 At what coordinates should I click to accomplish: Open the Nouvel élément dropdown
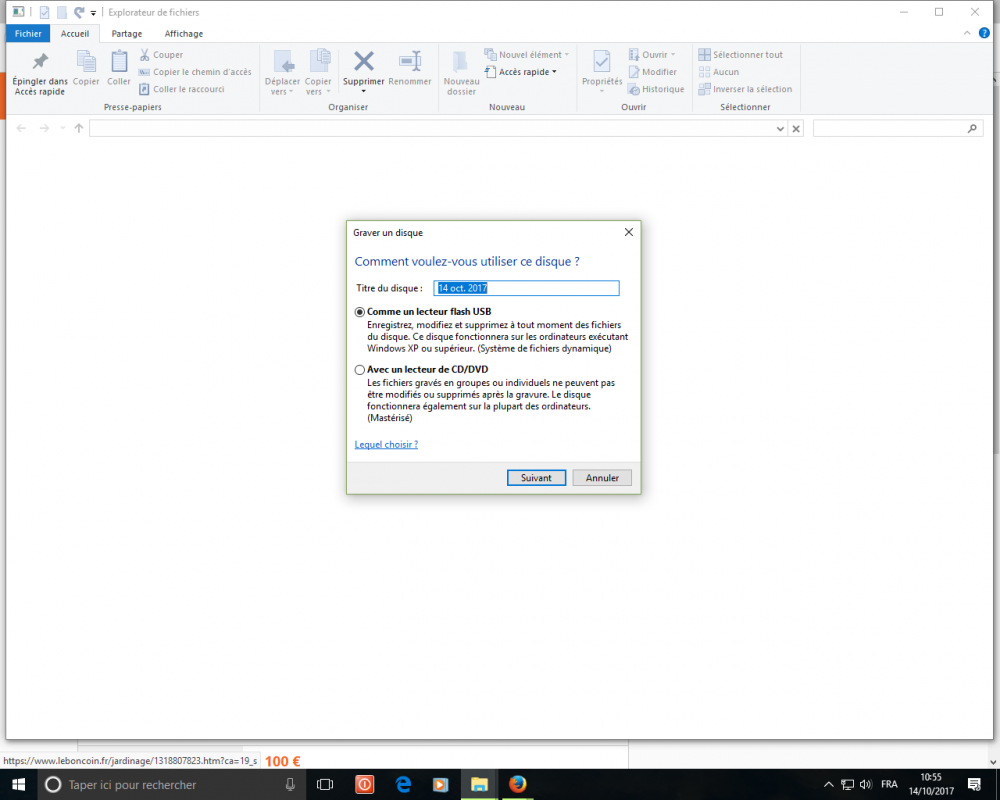tap(526, 55)
